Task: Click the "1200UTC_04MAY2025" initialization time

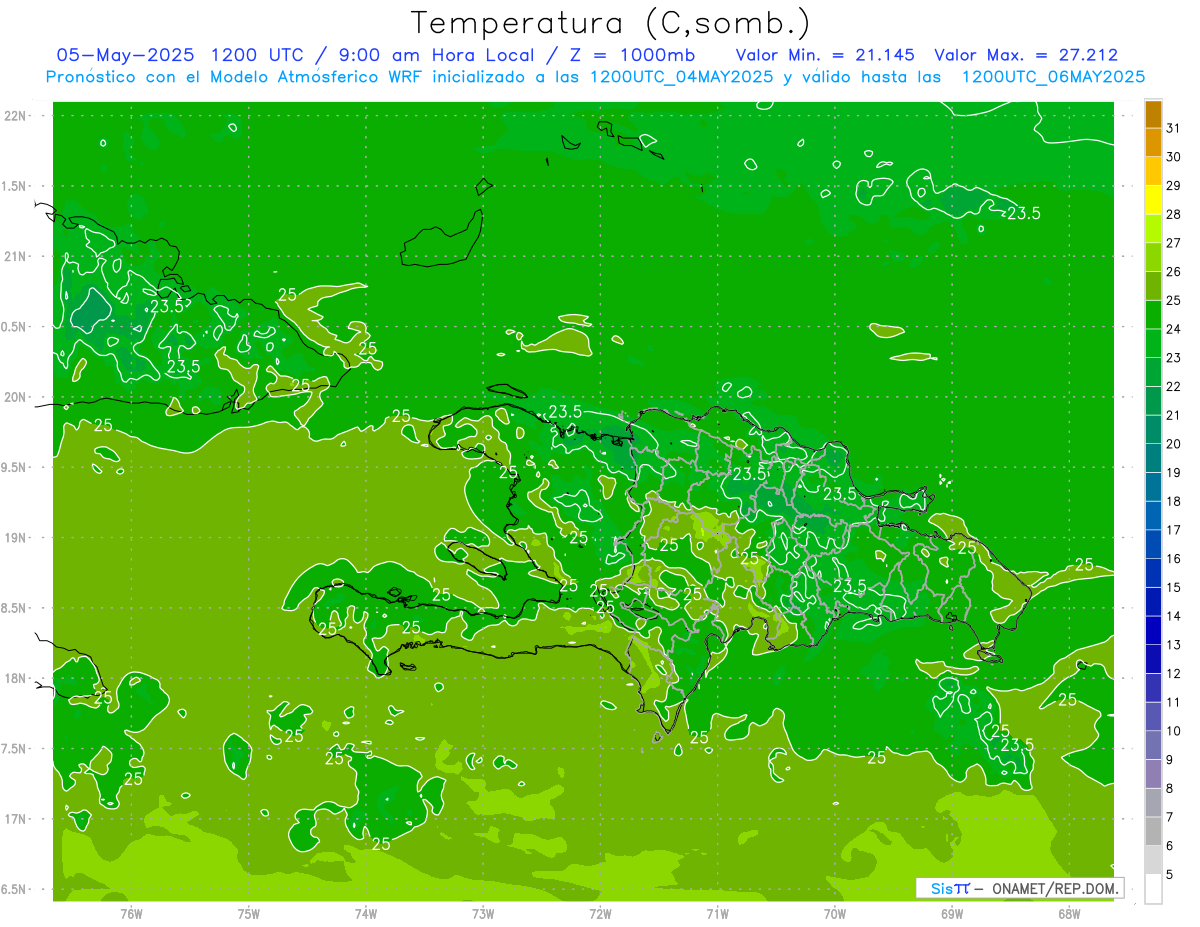Action: coord(682,77)
